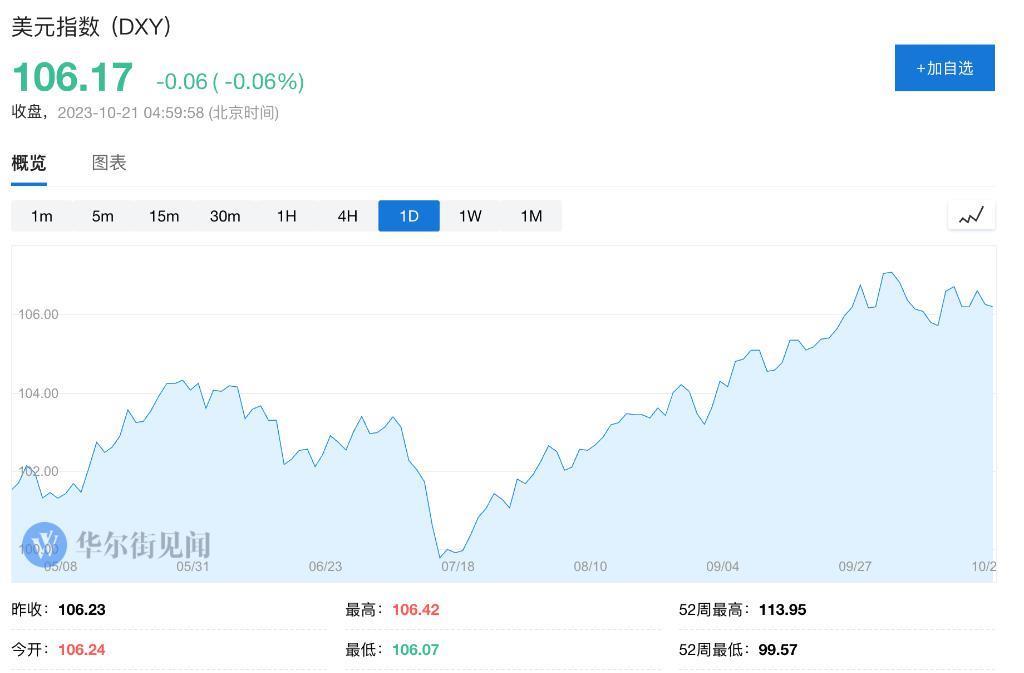Select the 30m timeframe
The image size is (1024, 673).
(225, 215)
